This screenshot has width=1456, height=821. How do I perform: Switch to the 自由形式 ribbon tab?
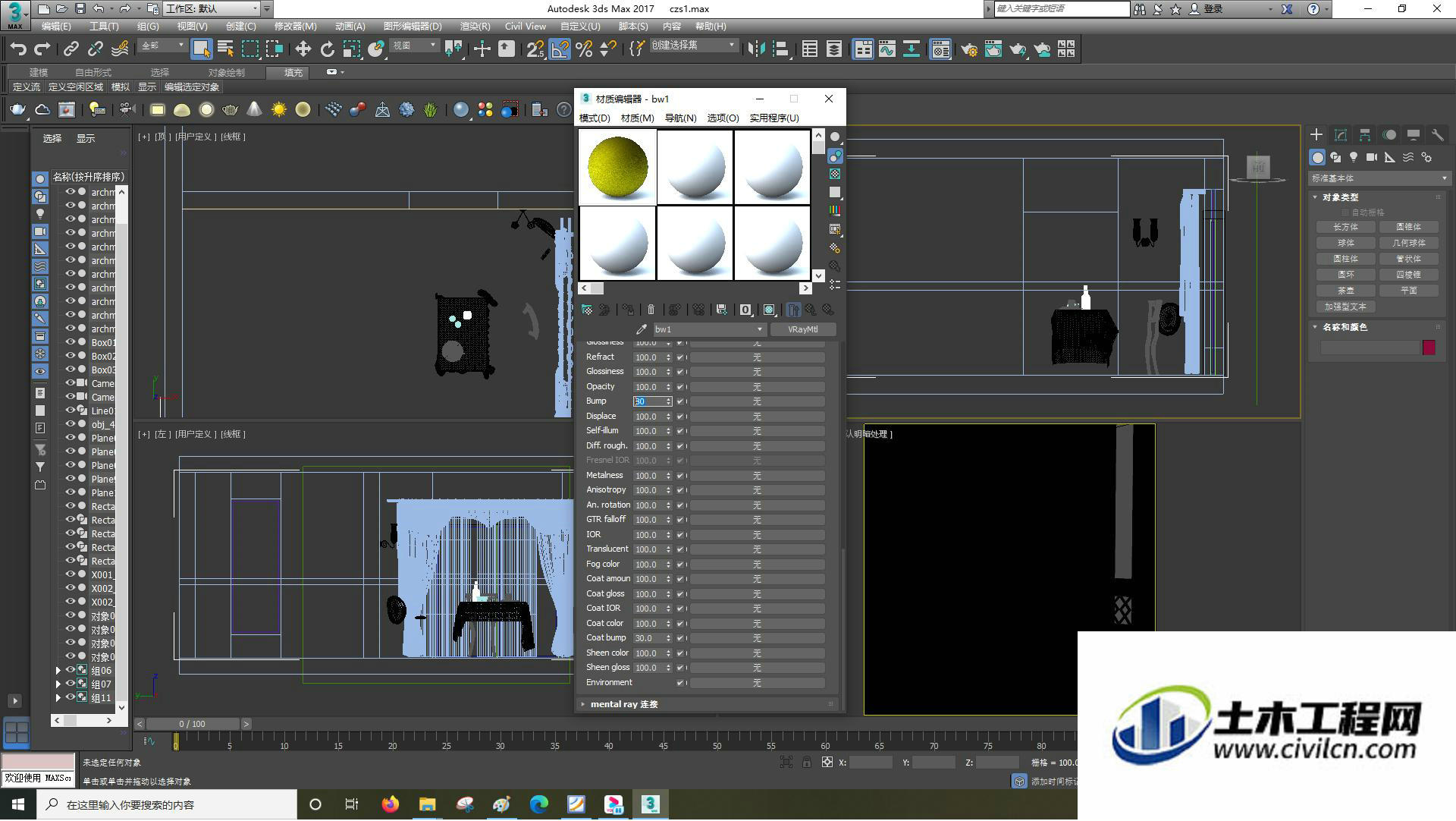tap(93, 73)
